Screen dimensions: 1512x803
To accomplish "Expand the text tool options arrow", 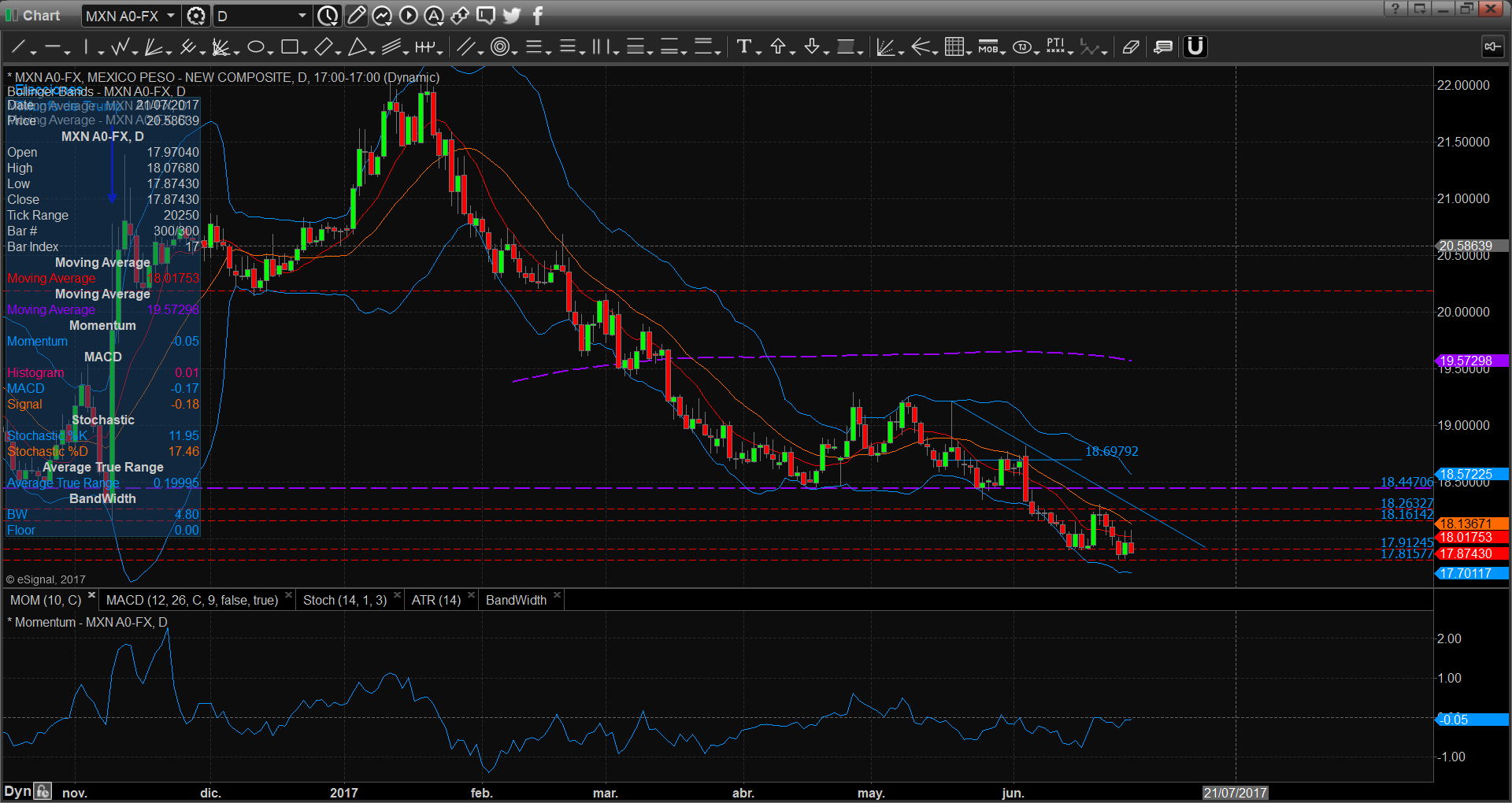I will tap(759, 52).
